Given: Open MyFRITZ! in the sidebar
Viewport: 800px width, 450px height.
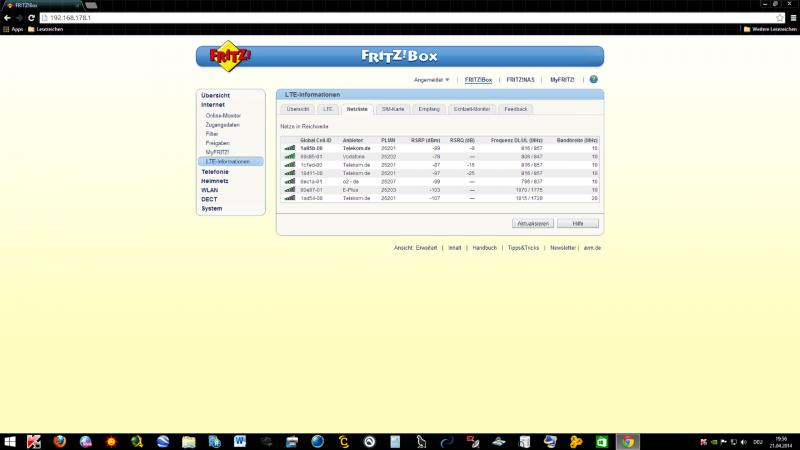Looking at the screenshot, I should pyautogui.click(x=217, y=153).
